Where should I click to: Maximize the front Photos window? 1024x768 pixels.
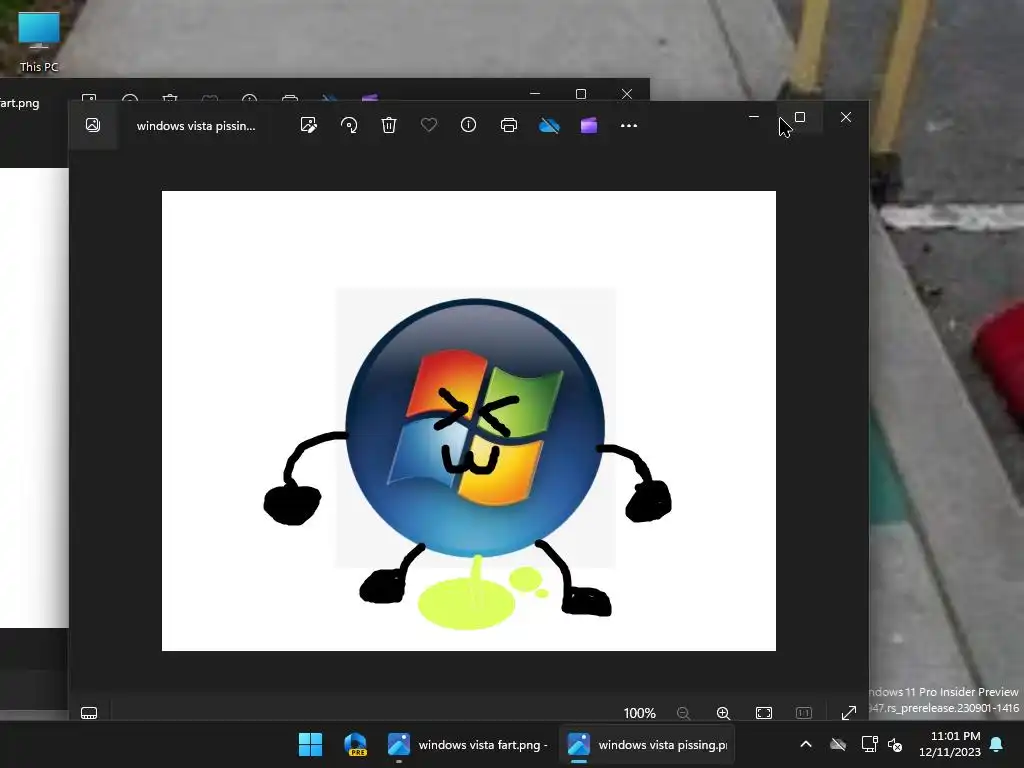[800, 117]
